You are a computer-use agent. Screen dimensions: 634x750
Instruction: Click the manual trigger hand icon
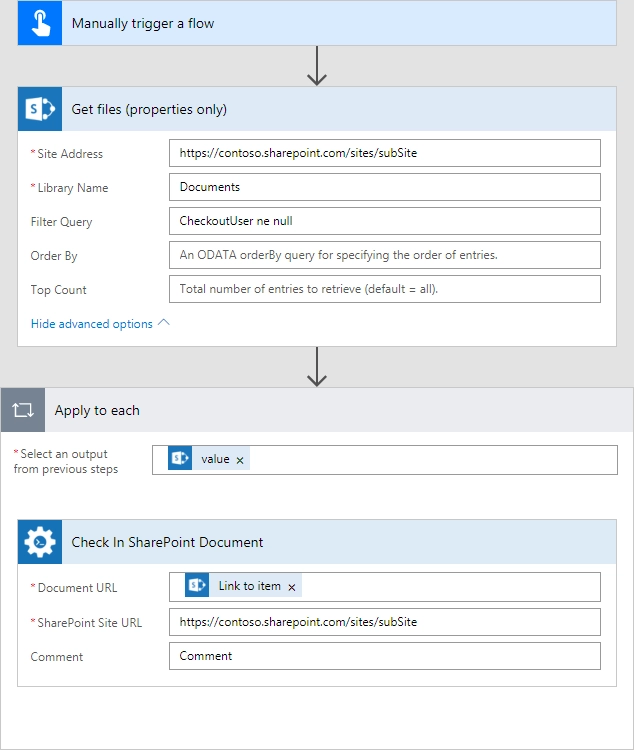(40, 23)
